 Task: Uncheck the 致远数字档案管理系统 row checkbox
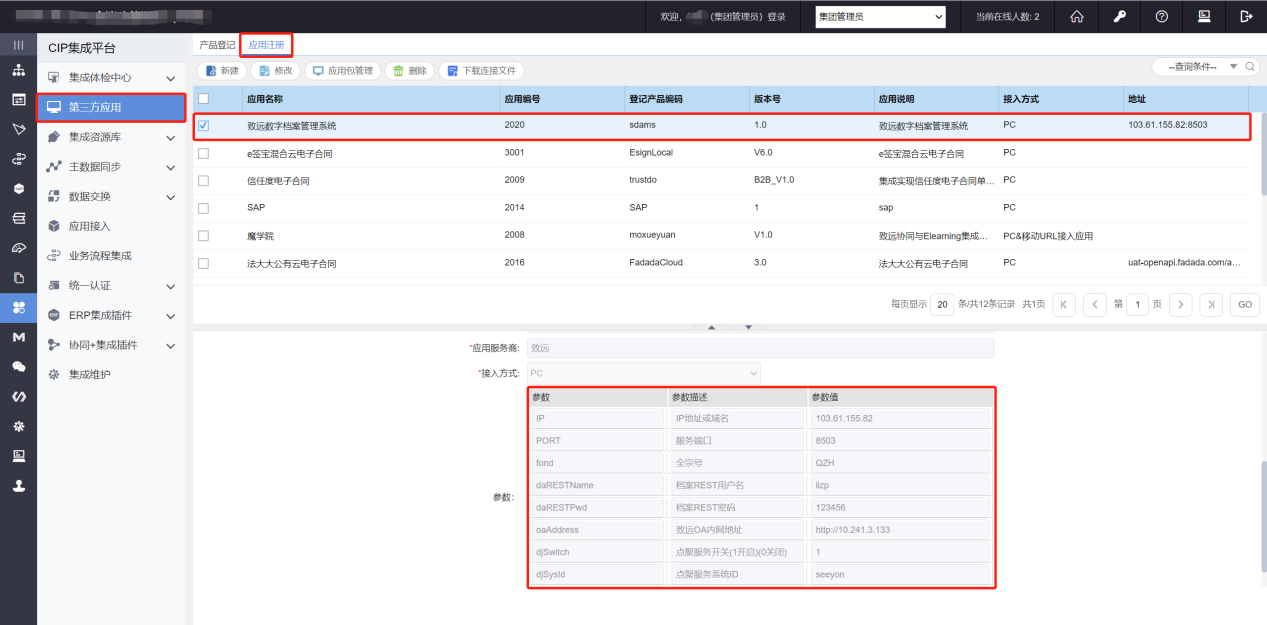(x=204, y=126)
